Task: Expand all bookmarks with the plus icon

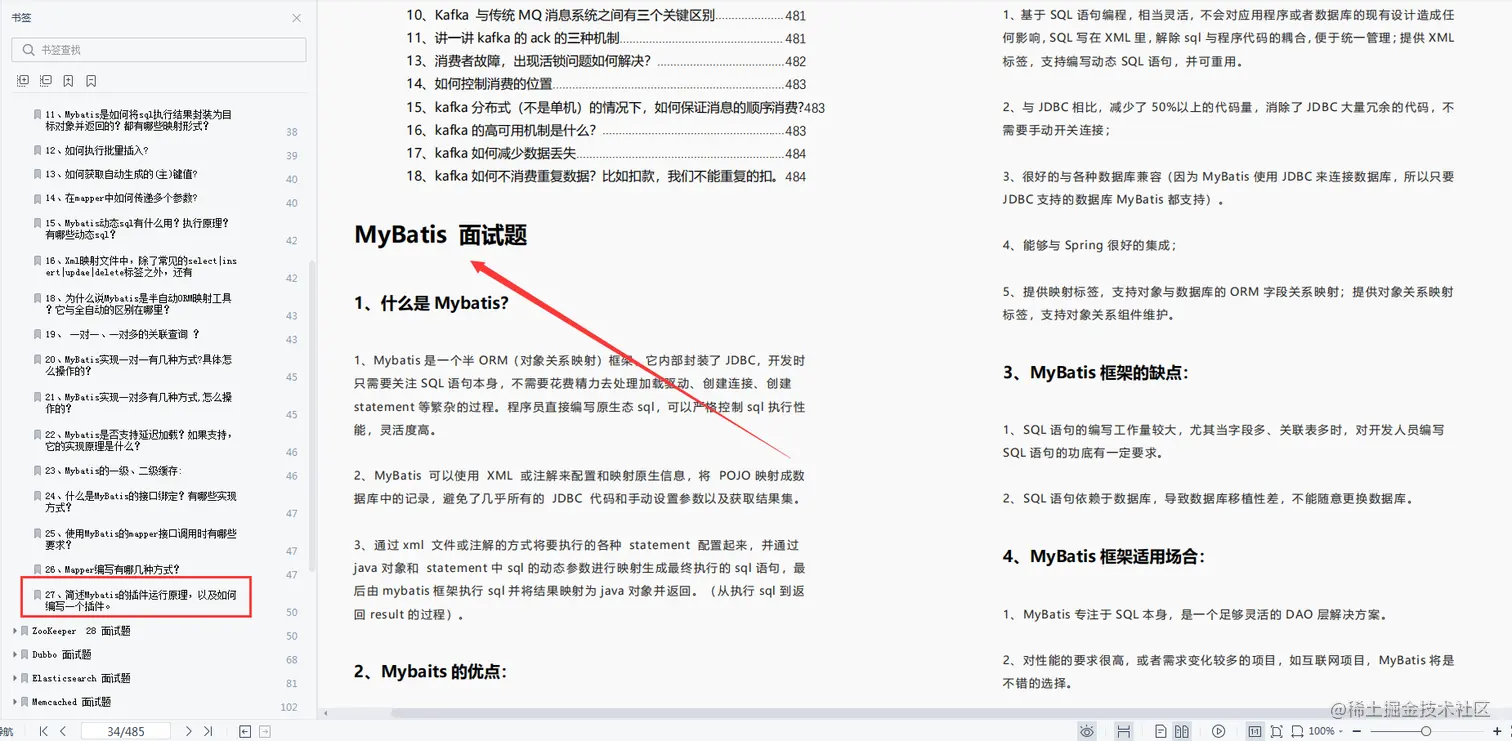Action: click(23, 80)
